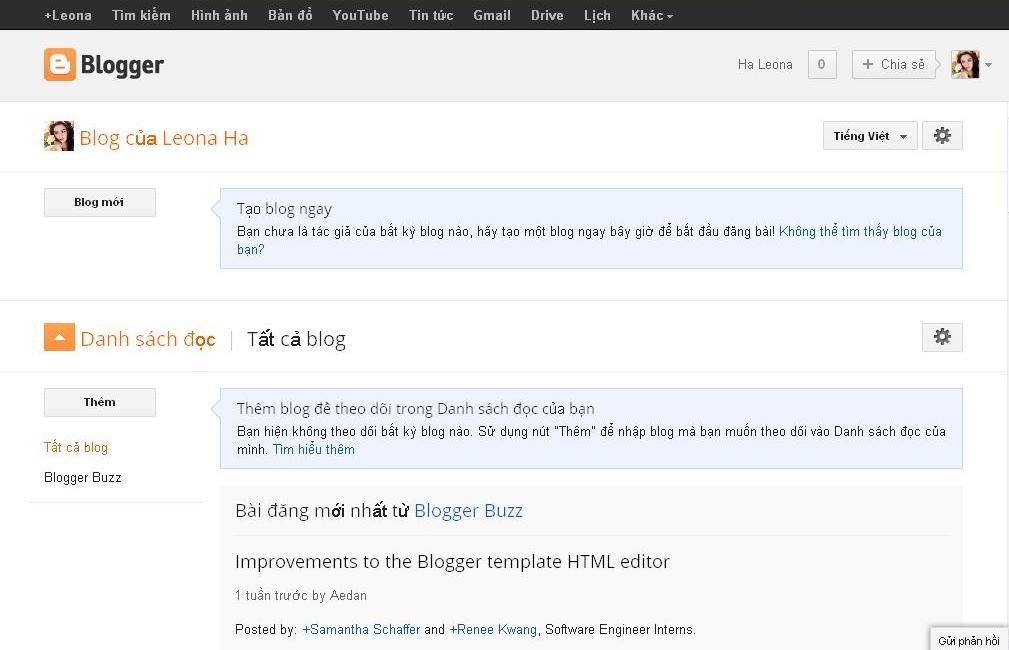Click Leona Ha's blog profile picture
The width and height of the screenshot is (1009, 650).
click(59, 137)
